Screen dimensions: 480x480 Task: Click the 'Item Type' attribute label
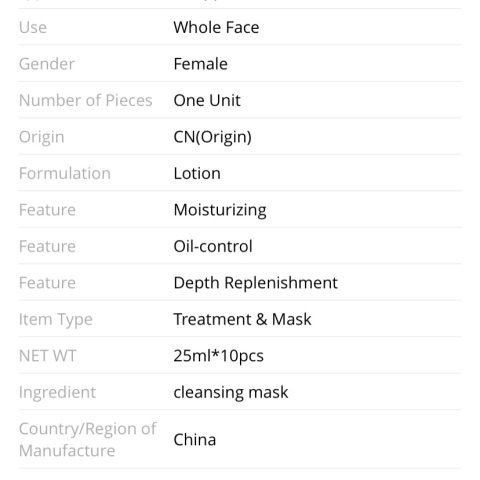click(56, 320)
